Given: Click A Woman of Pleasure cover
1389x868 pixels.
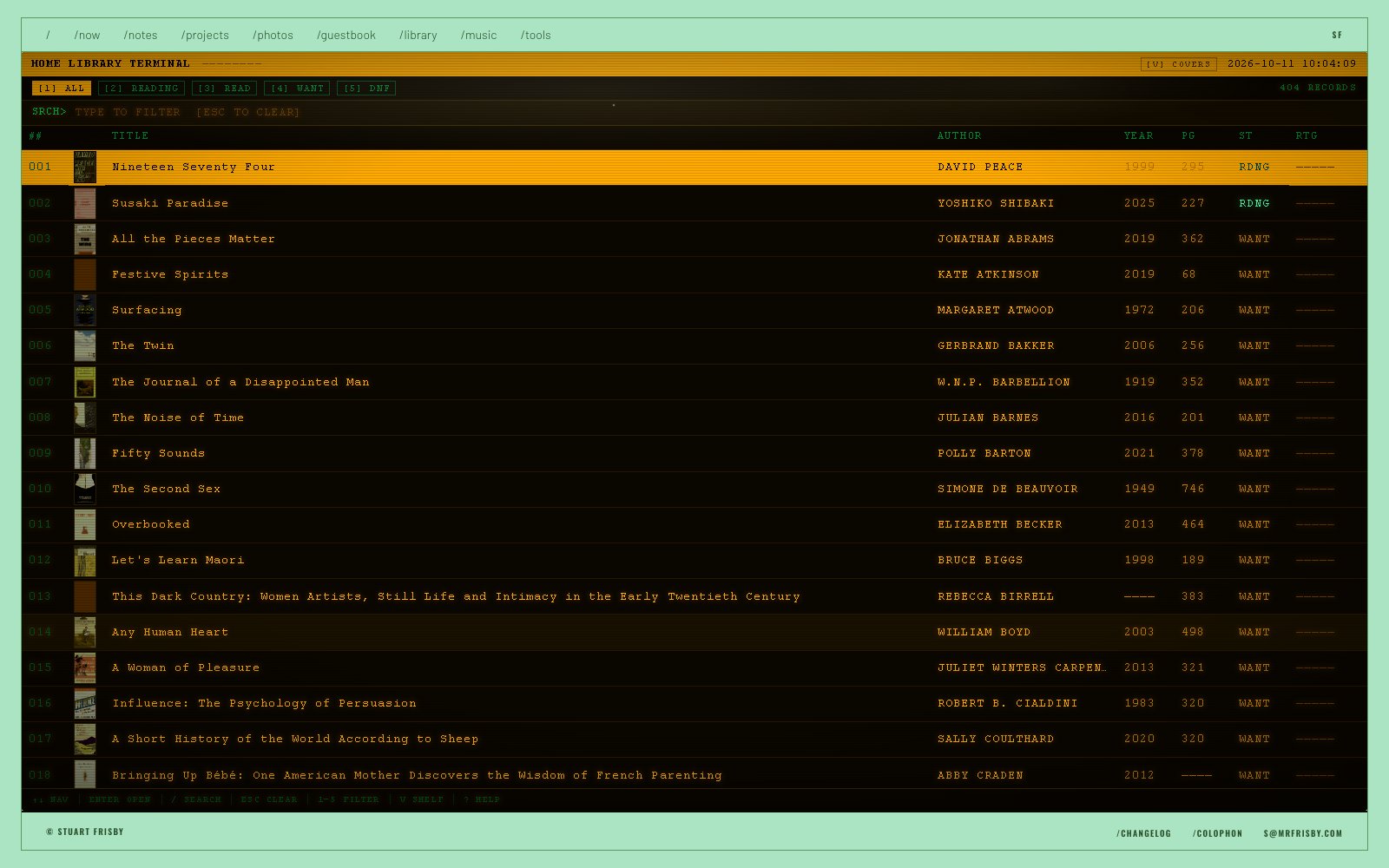Looking at the screenshot, I should click(x=85, y=667).
